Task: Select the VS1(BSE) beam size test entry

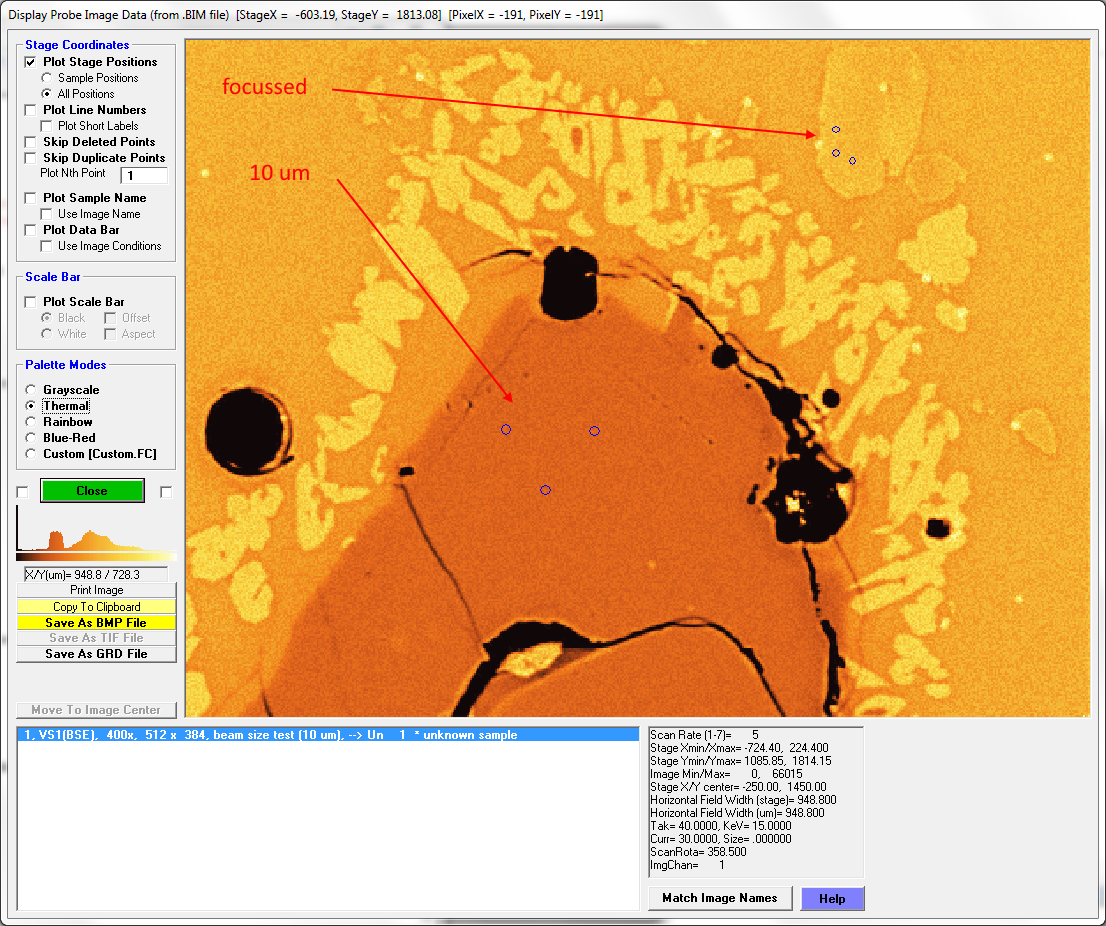Action: click(x=268, y=735)
